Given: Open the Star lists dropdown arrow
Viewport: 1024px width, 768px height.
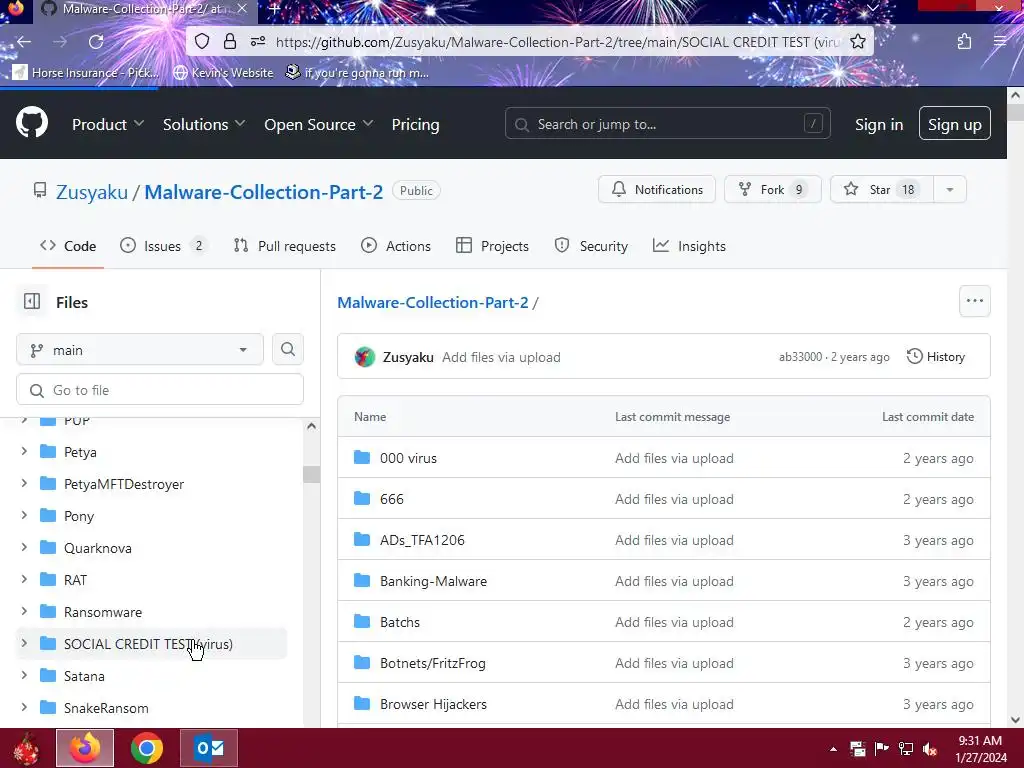Looking at the screenshot, I should click(950, 190).
